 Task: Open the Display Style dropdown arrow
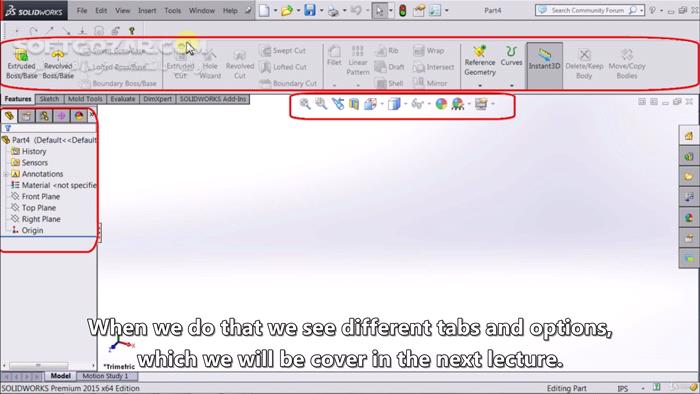[405, 104]
